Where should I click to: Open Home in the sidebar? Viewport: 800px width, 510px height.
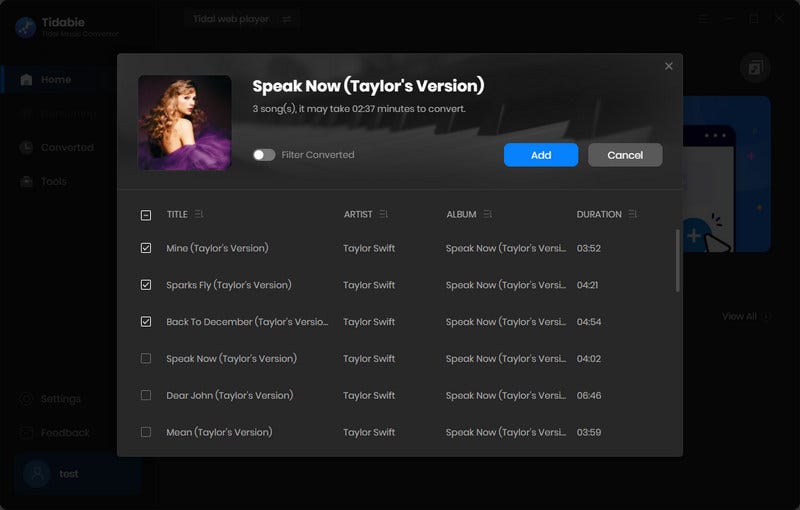click(56, 80)
